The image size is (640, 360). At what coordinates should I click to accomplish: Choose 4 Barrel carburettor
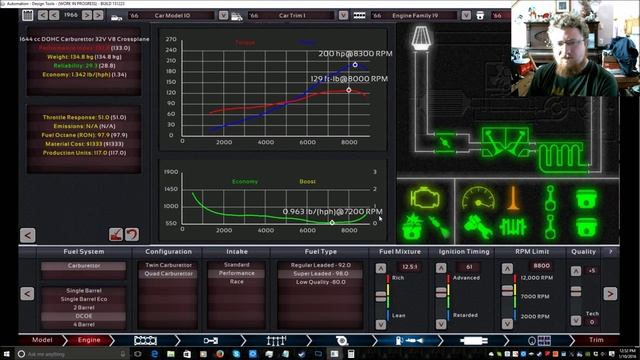coord(84,325)
